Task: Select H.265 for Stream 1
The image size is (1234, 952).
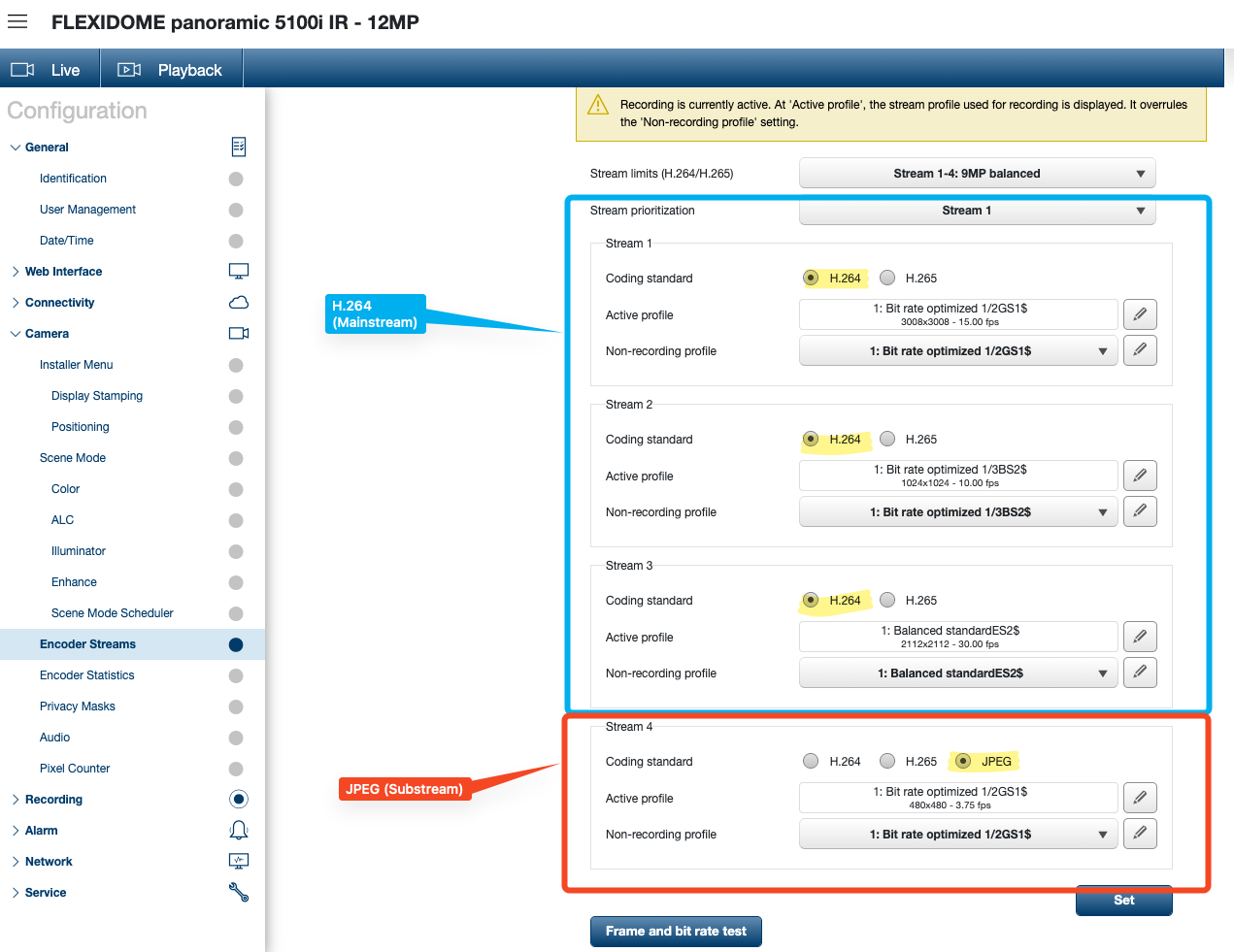Action: [x=887, y=278]
